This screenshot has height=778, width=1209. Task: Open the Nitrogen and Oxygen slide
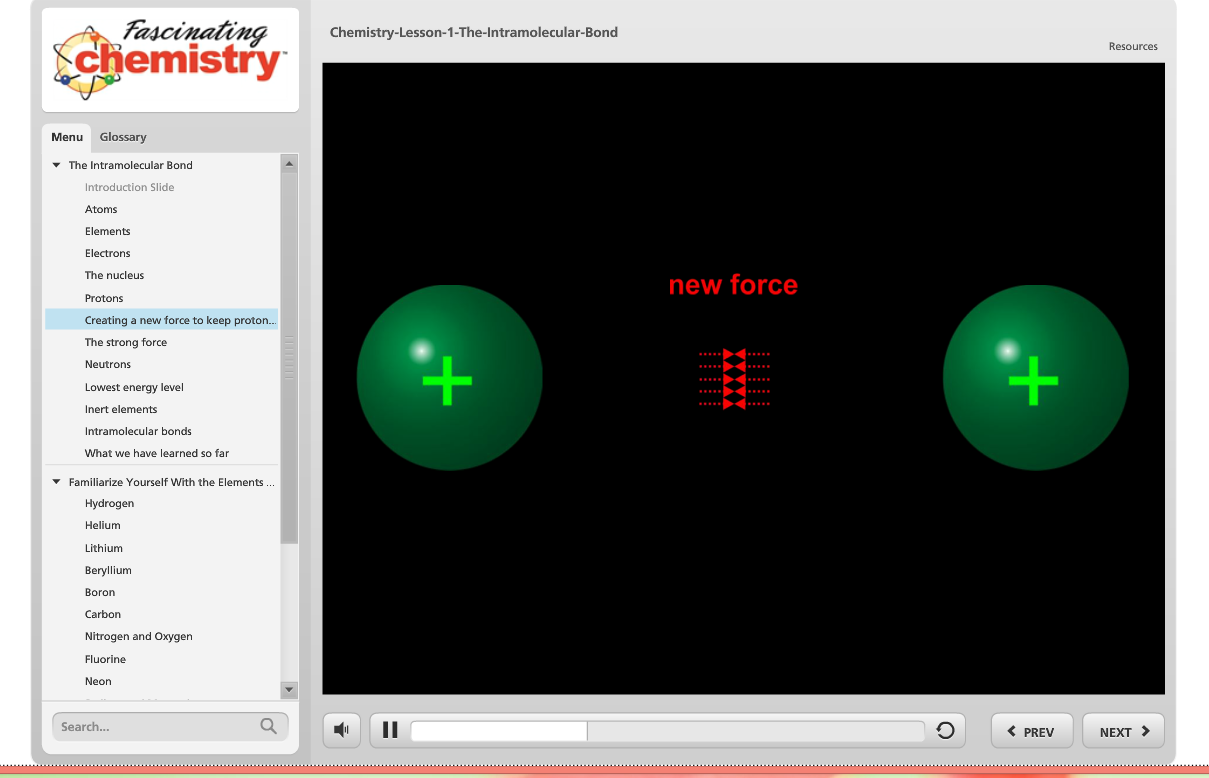[x=139, y=636]
